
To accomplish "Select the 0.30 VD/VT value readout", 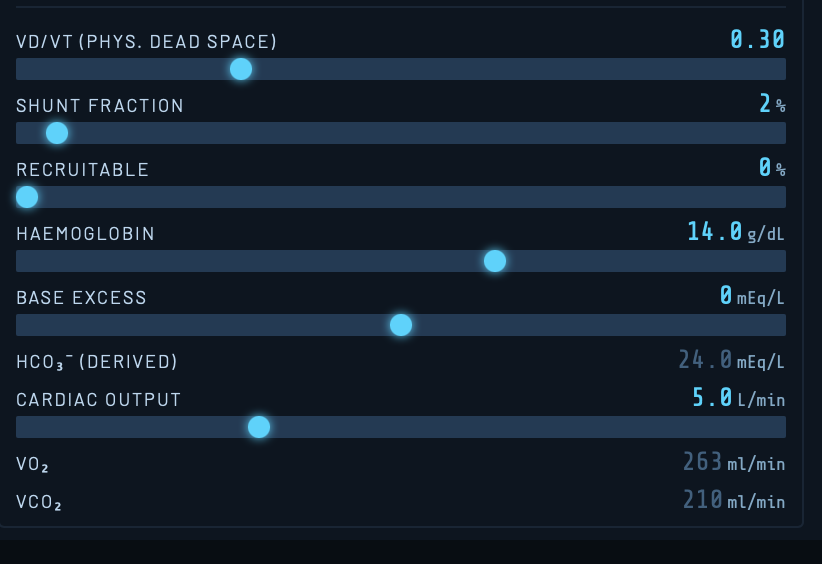I will pyautogui.click(x=757, y=40).
